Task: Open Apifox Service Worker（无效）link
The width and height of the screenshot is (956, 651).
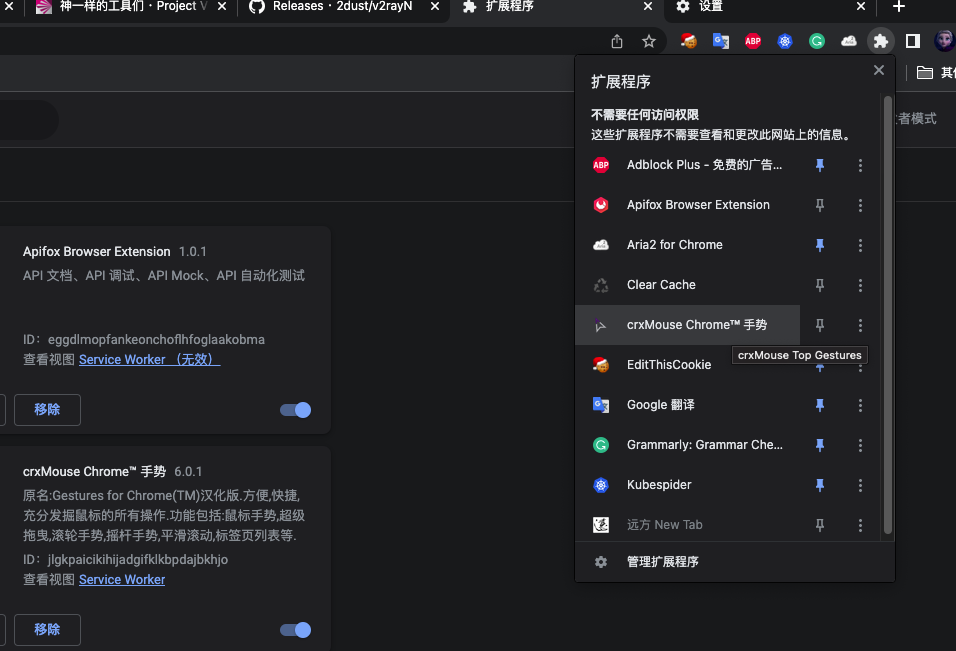Action: (x=149, y=360)
